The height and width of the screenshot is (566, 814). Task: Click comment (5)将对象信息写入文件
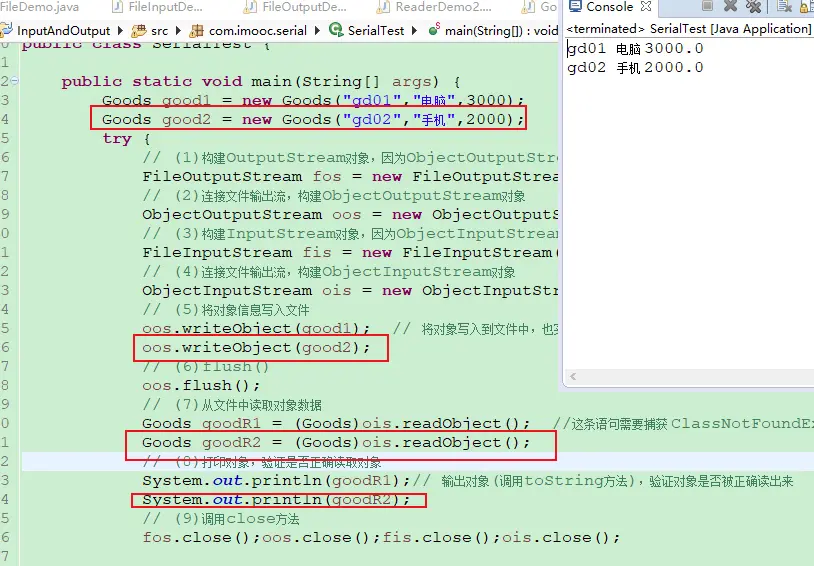tap(226, 309)
